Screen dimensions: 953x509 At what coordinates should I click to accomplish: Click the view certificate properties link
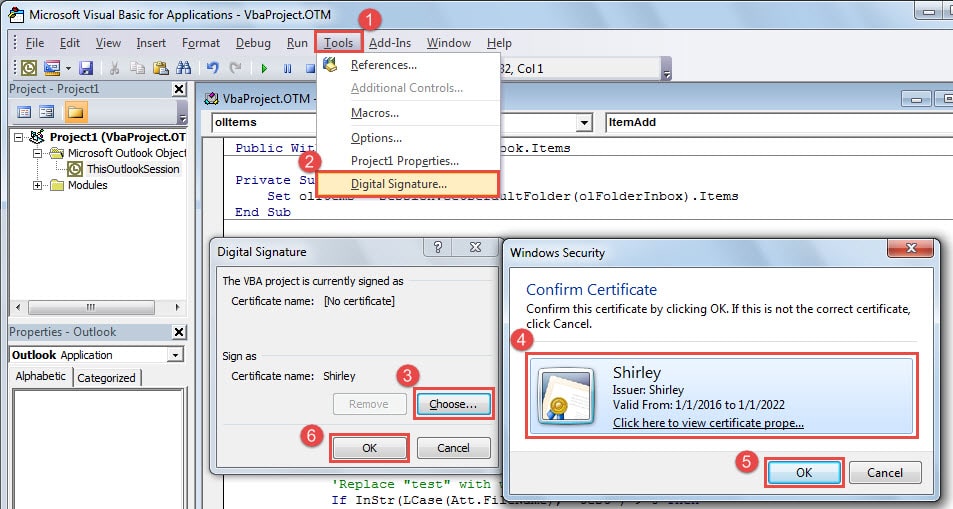708,423
